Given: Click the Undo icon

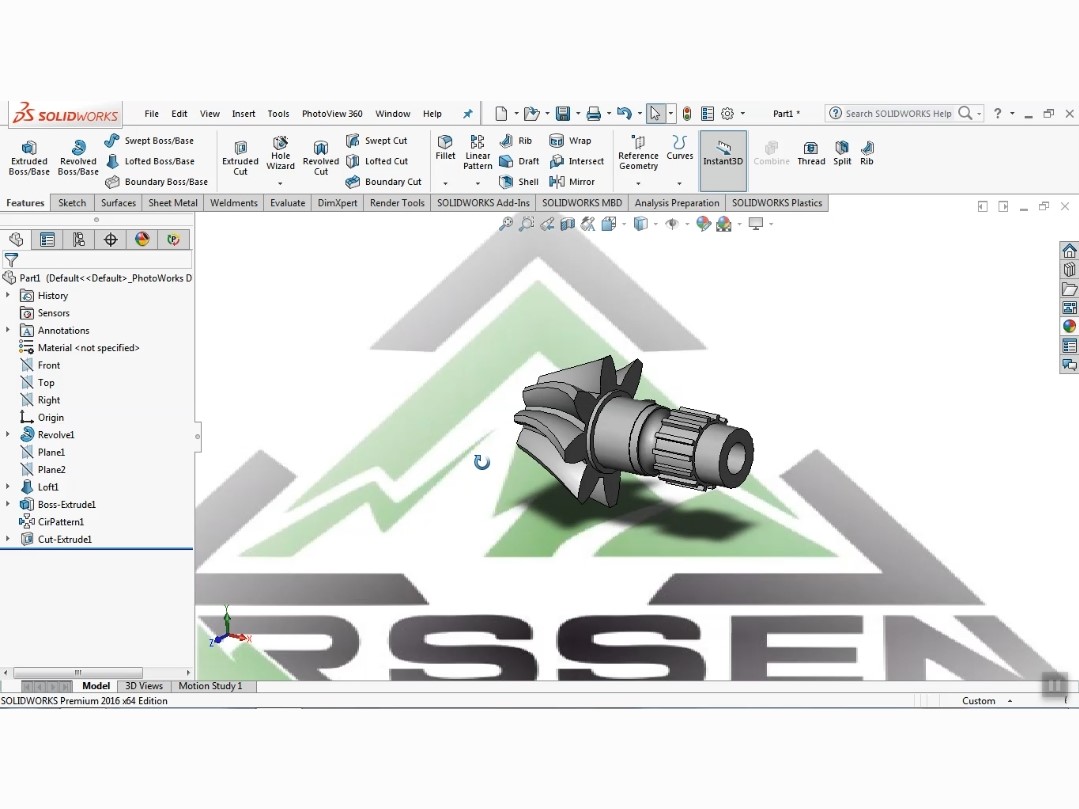Looking at the screenshot, I should pyautogui.click(x=624, y=114).
